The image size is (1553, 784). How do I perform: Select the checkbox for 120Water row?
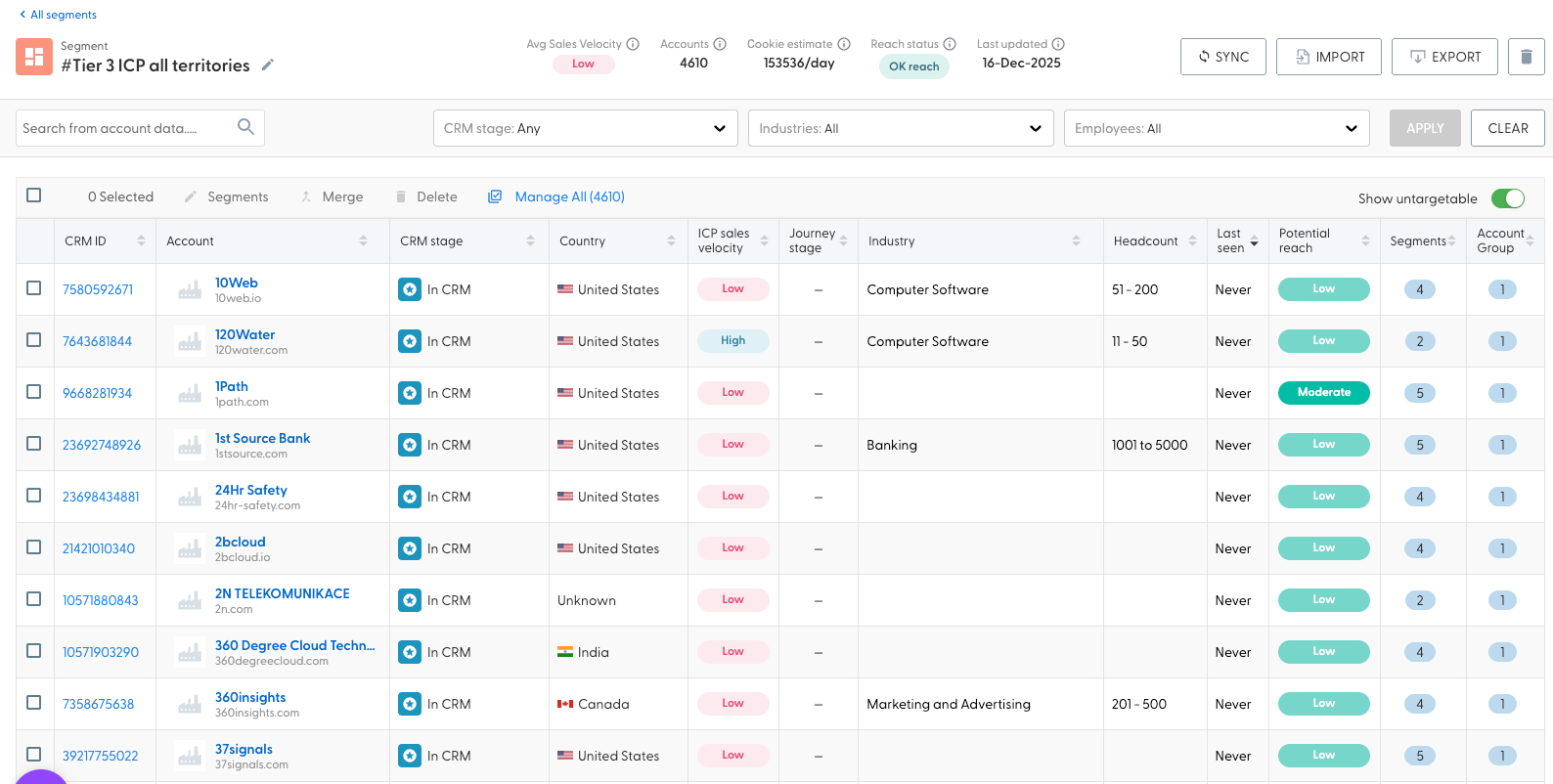pyautogui.click(x=34, y=340)
